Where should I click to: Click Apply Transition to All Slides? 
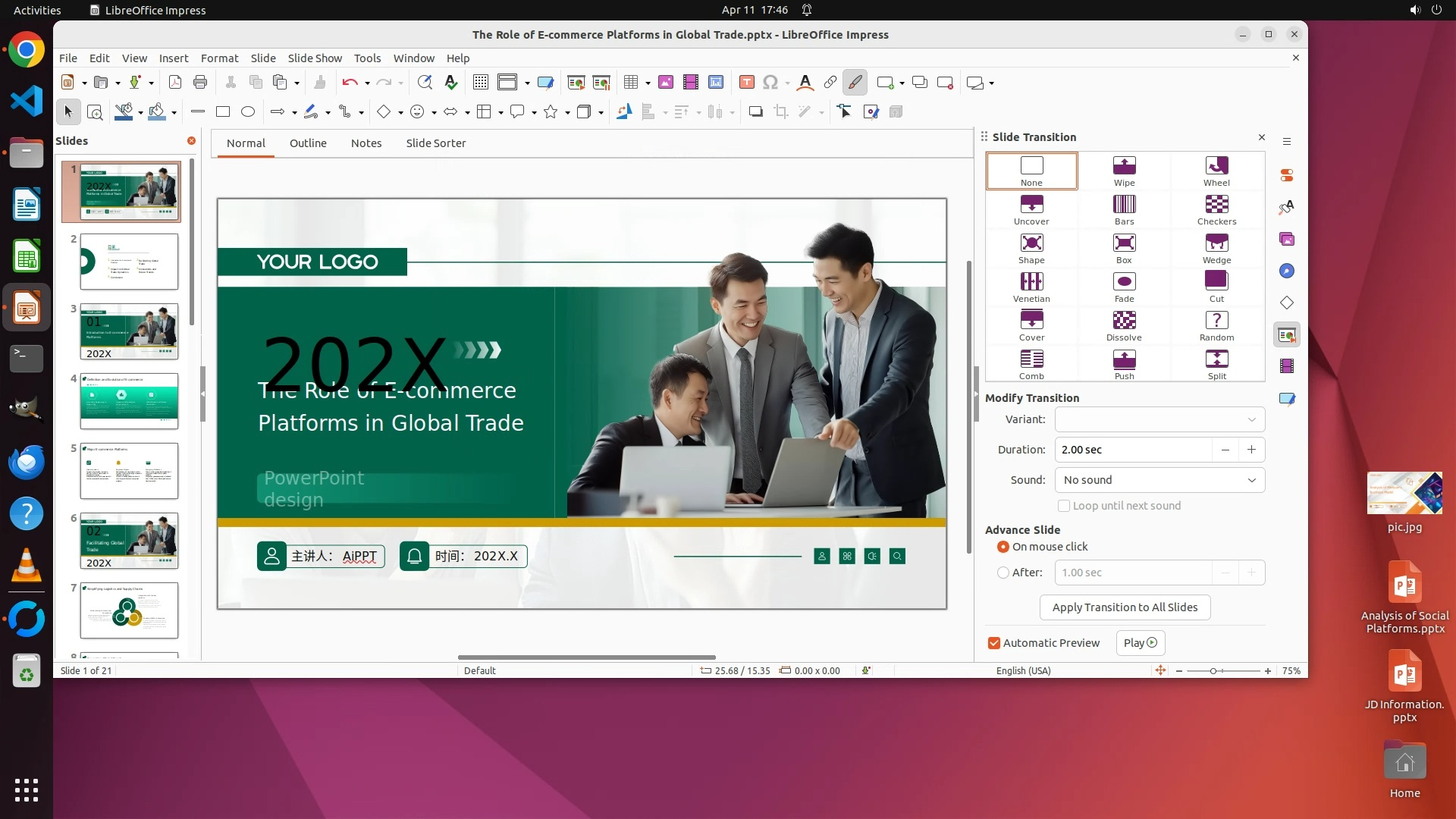point(1125,607)
